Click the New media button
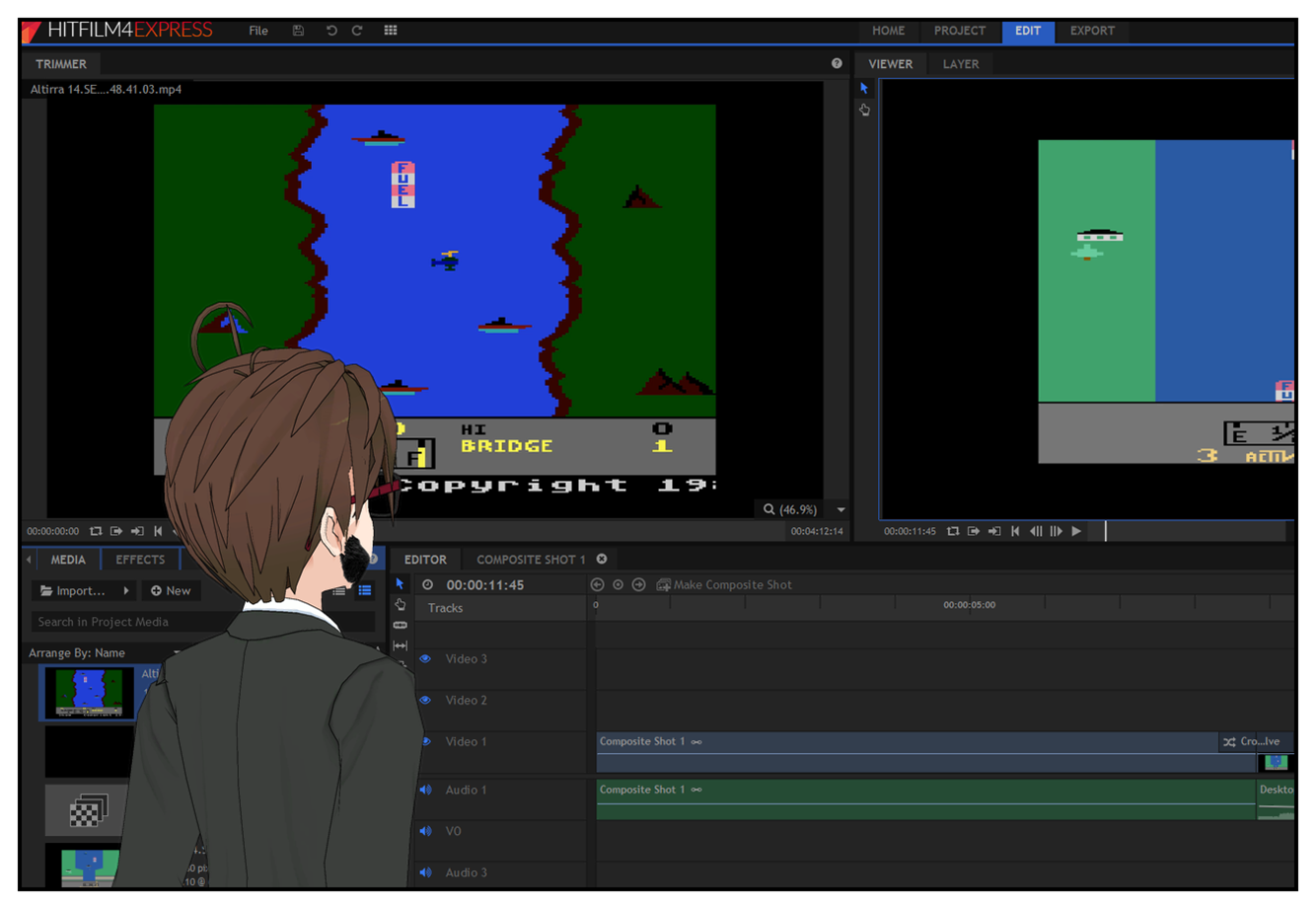Screen dimensions: 1316x909 (x=171, y=591)
